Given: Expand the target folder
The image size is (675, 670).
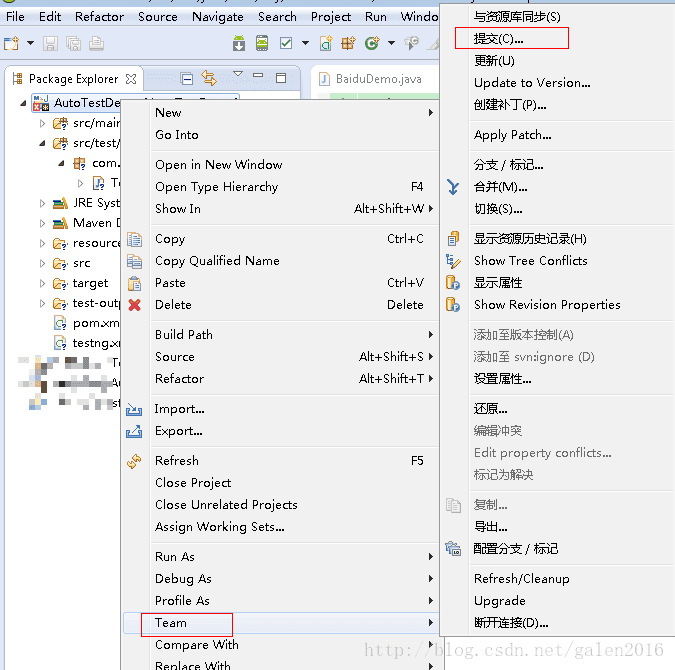Looking at the screenshot, I should (x=42, y=283).
